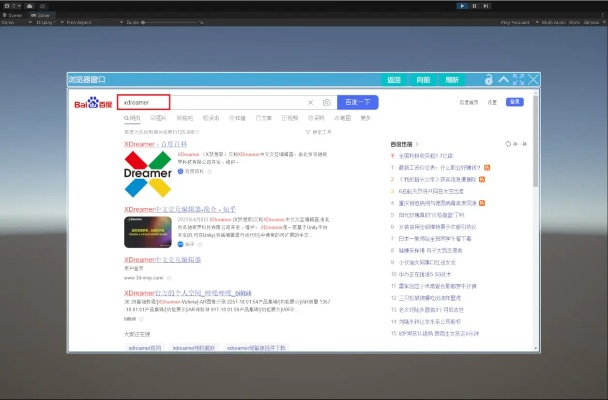Click the Baidu logo
This screenshot has height=400, width=608.
90,102
